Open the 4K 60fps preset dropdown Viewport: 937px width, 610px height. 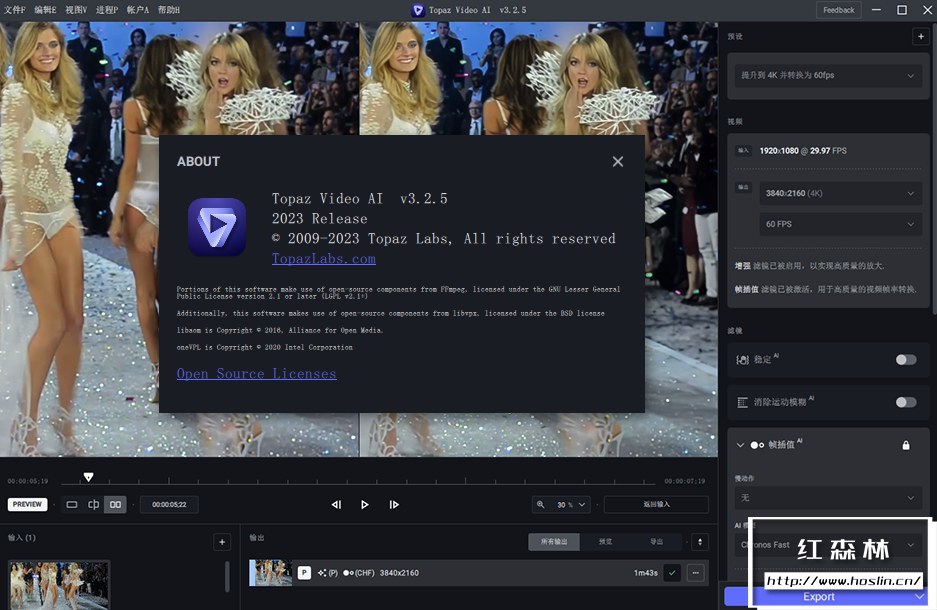(828, 75)
